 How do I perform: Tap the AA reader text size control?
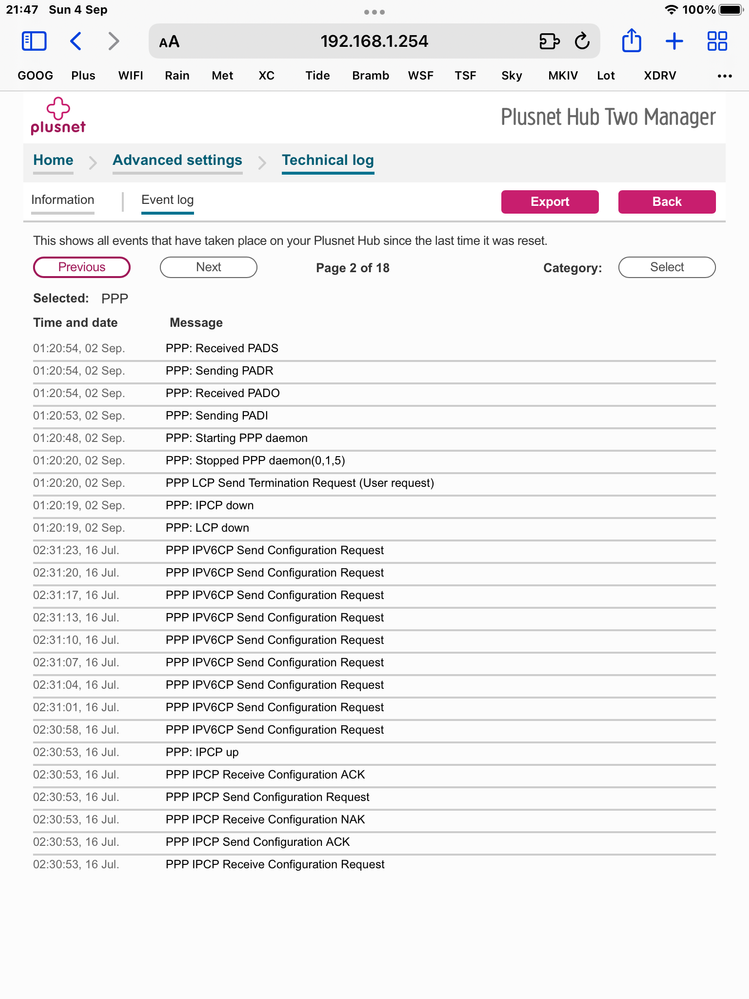coord(170,42)
